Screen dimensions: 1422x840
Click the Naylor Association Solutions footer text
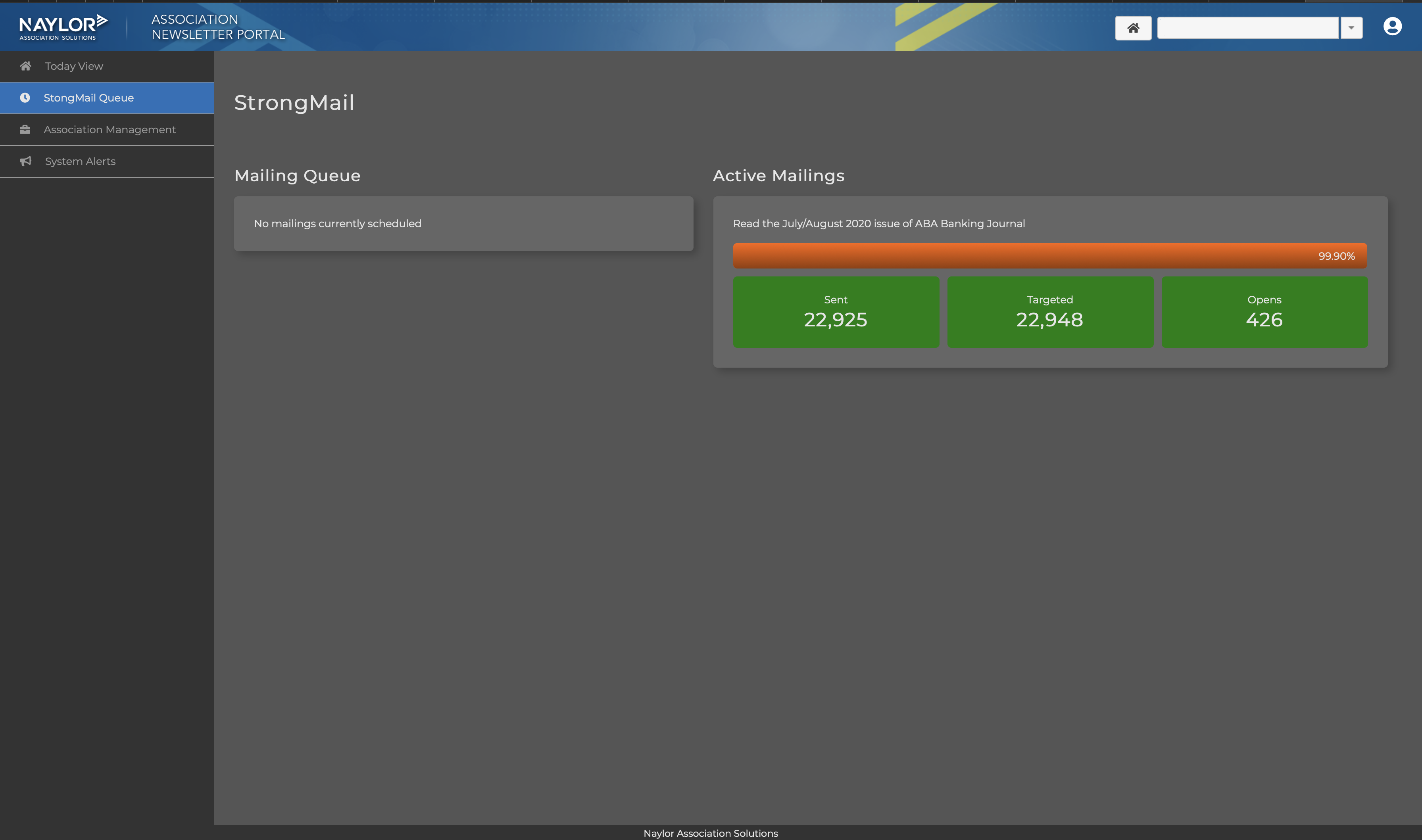711,833
